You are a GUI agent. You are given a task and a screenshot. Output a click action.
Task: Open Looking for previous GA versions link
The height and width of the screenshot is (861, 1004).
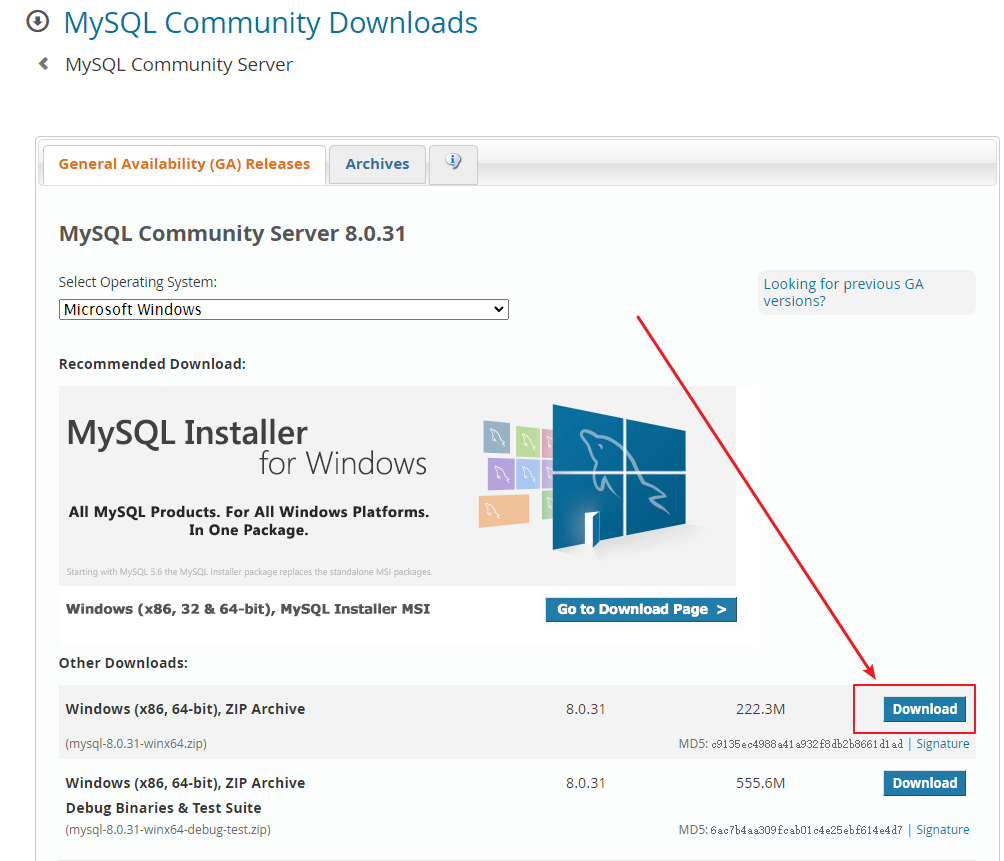pos(843,293)
